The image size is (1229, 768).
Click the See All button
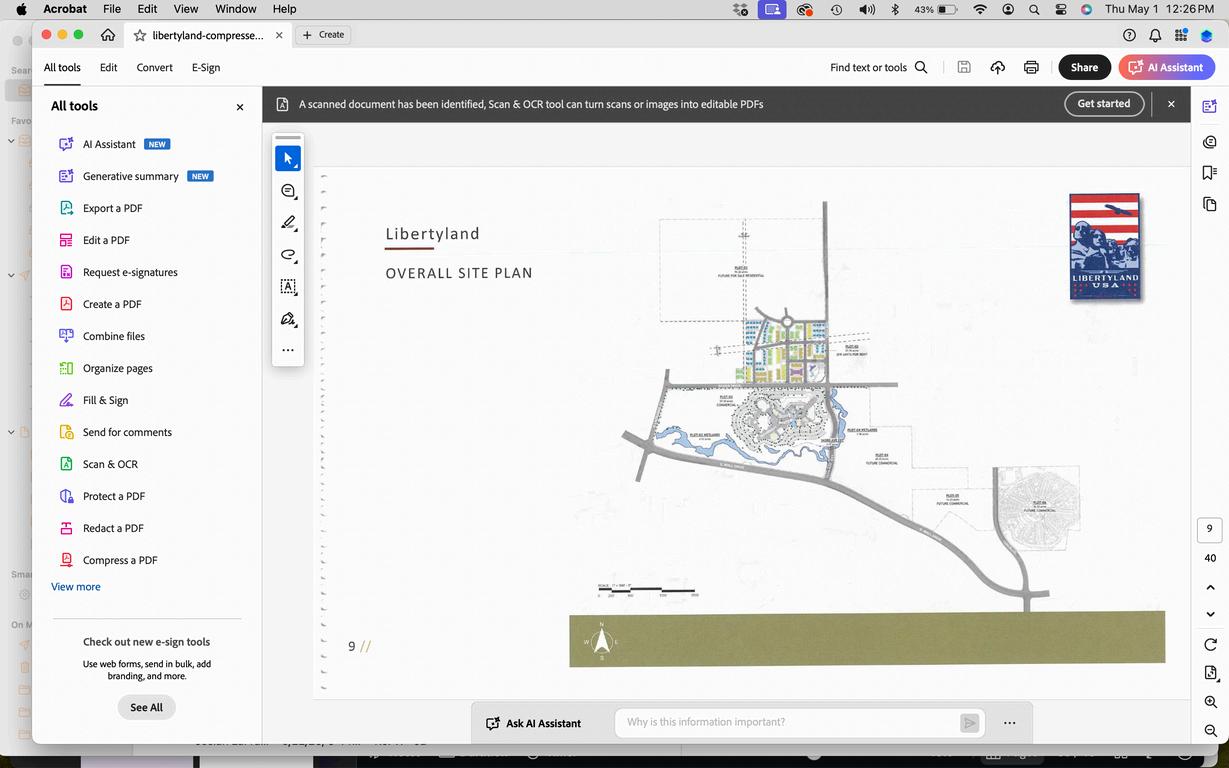[146, 707]
